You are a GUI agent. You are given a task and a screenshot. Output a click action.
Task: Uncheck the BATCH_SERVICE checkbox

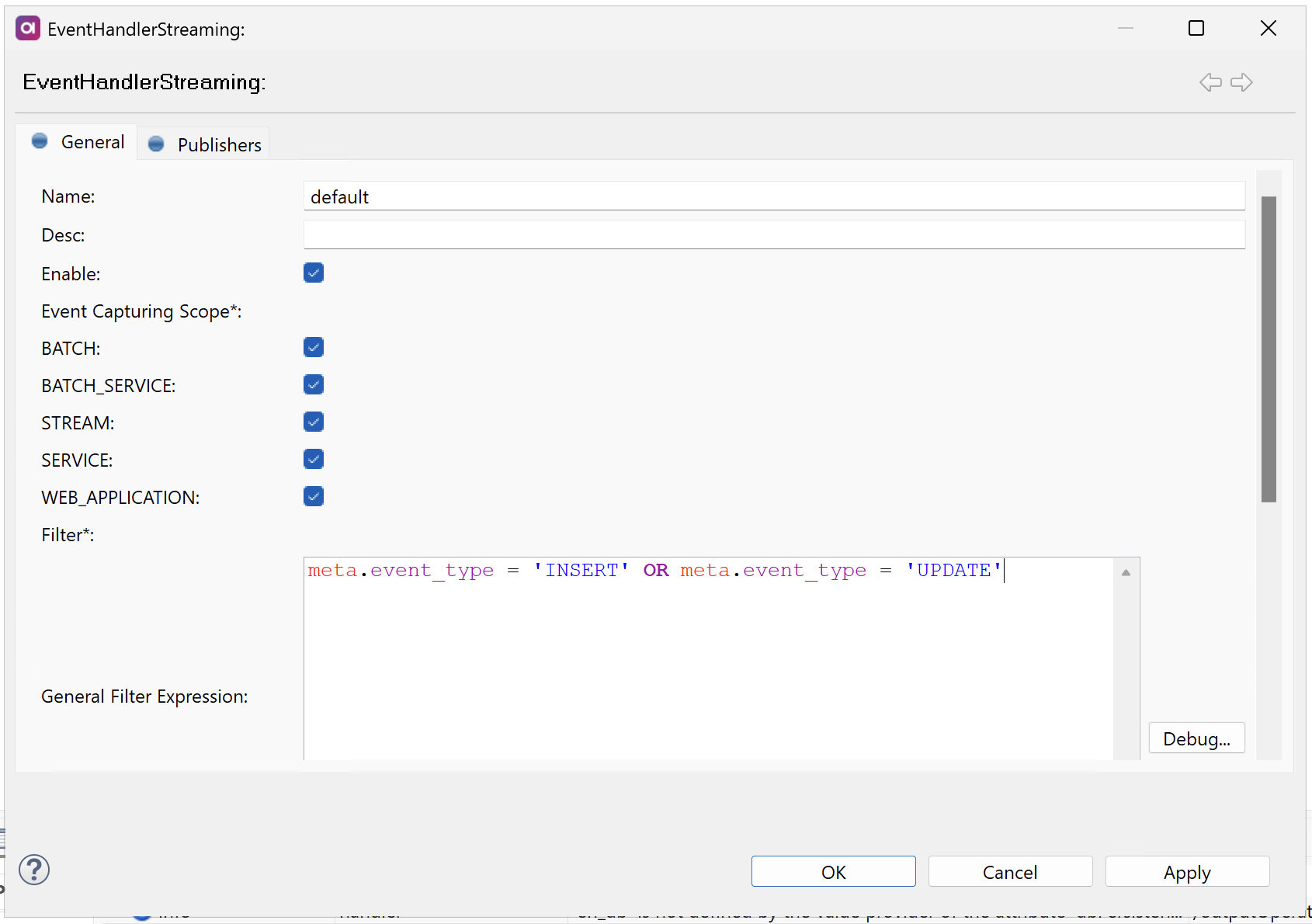[314, 384]
